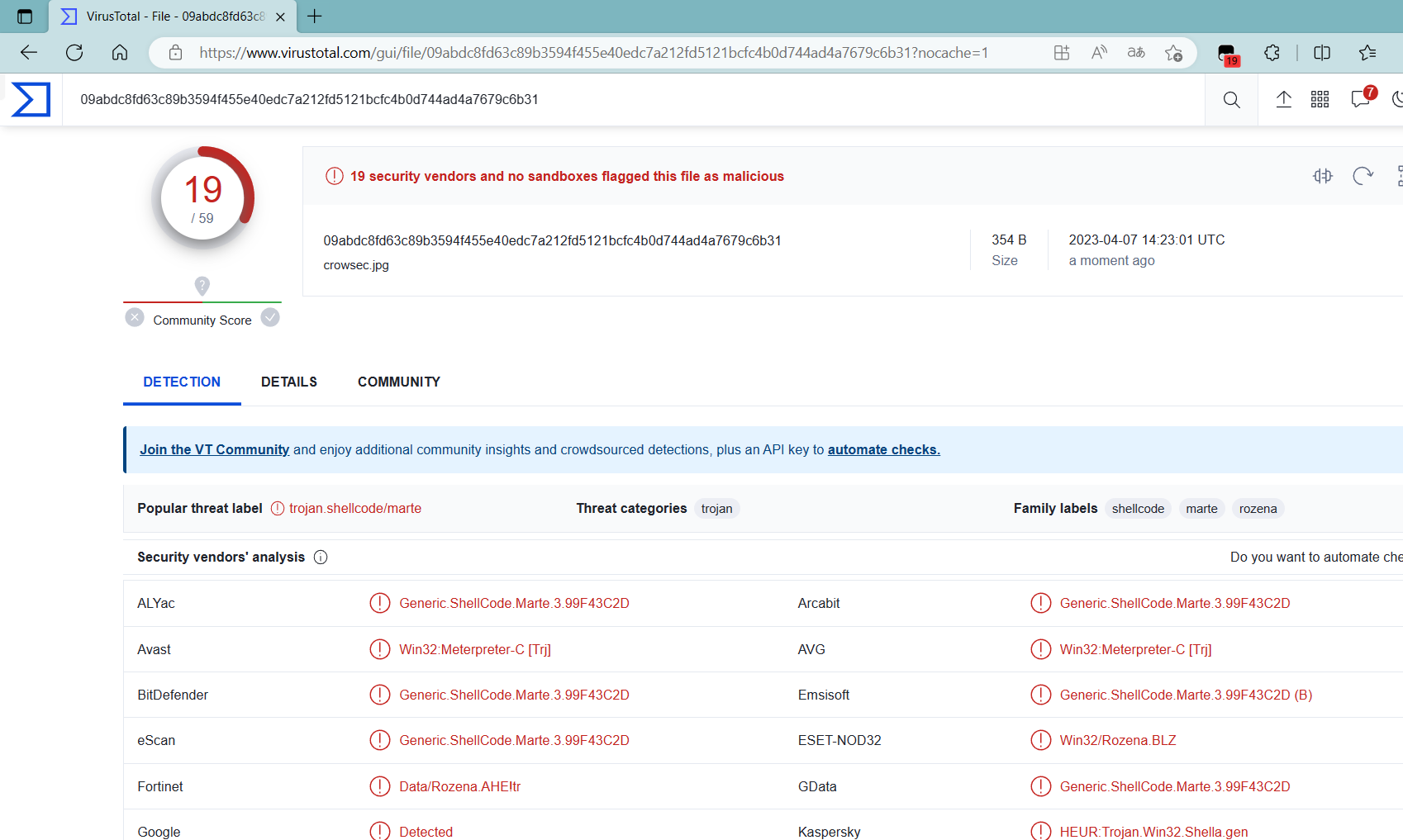Open the browser tab actions menu

25,16
